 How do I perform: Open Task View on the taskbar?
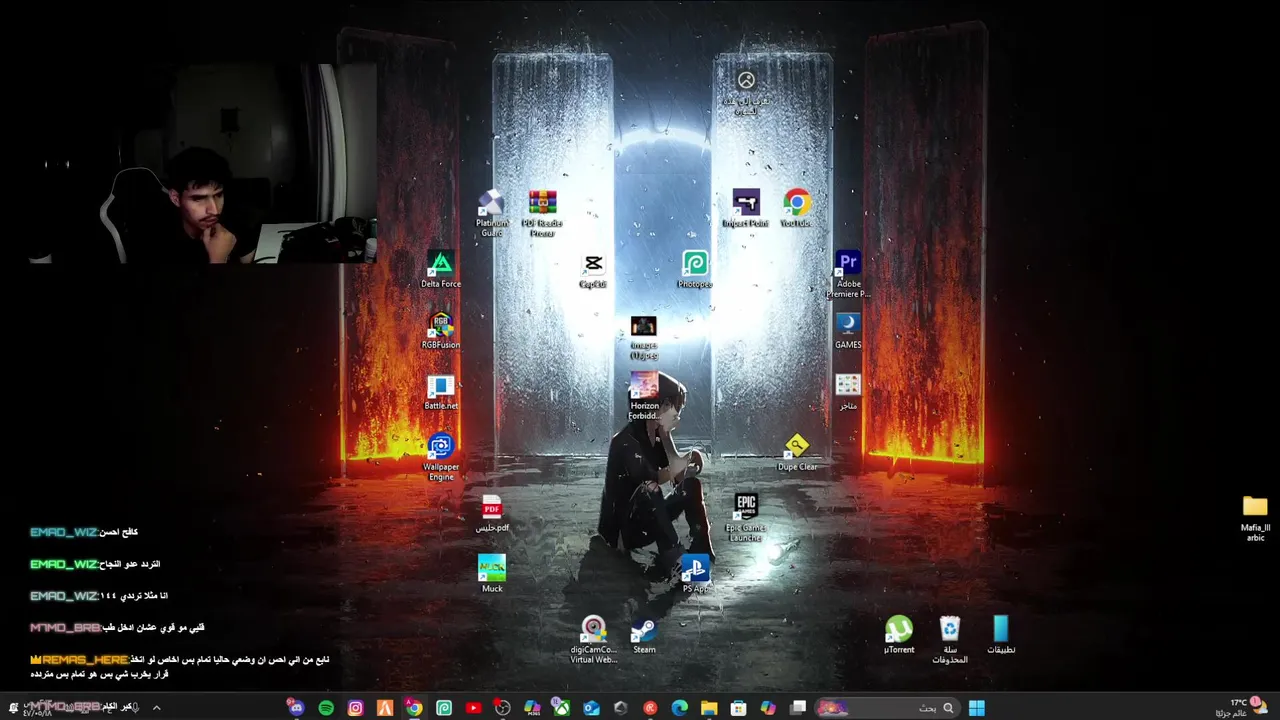(798, 708)
